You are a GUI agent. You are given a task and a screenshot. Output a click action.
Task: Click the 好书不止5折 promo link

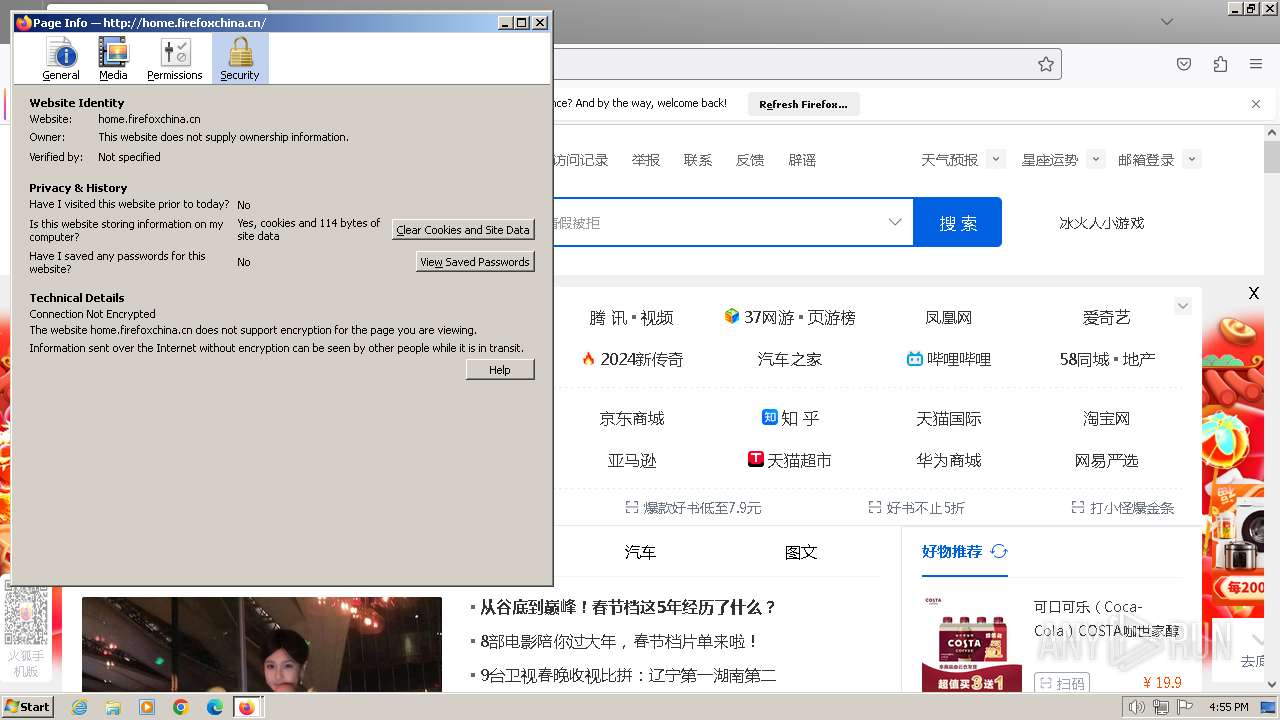pos(917,508)
